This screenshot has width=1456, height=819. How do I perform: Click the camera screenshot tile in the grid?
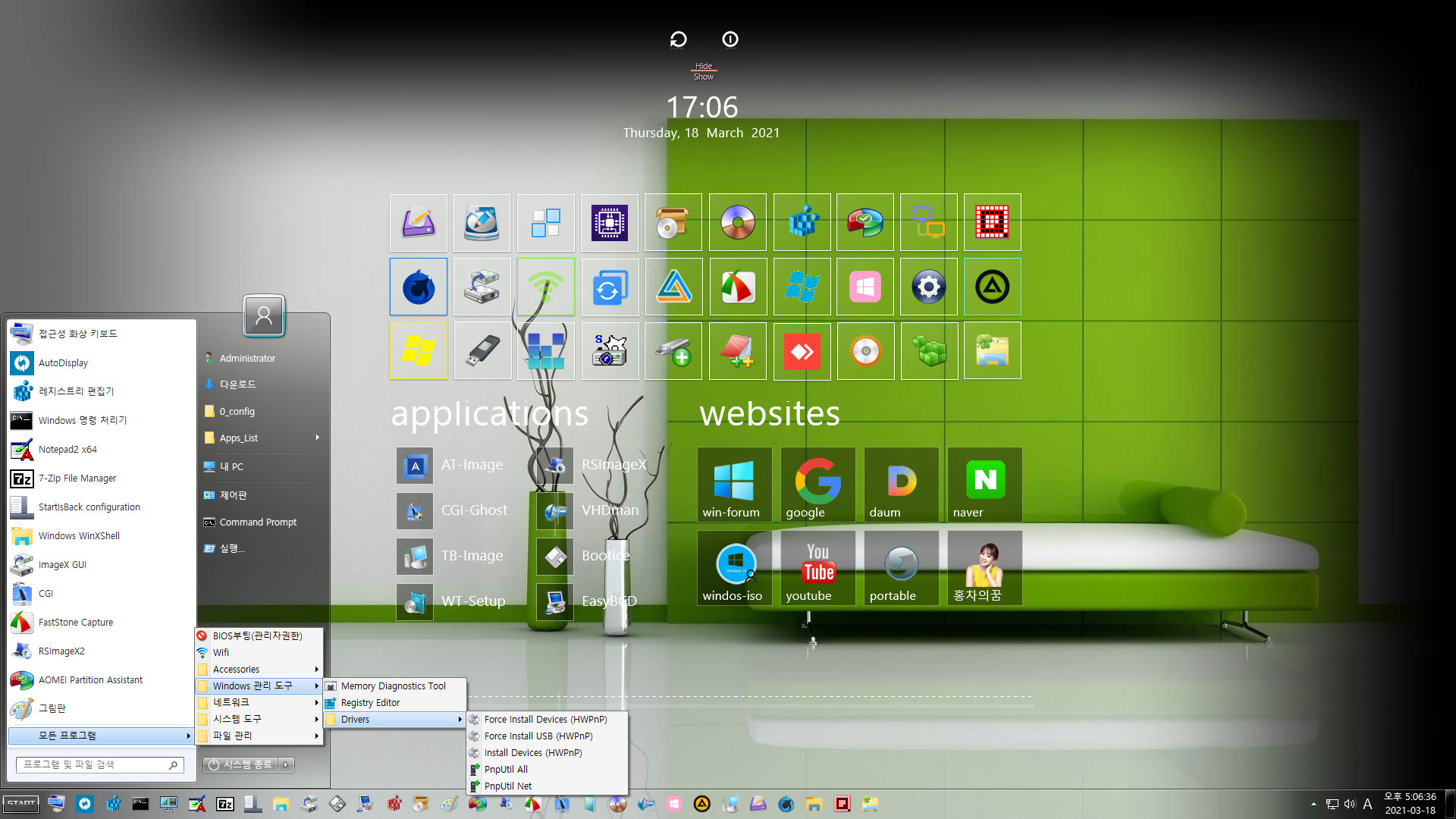pyautogui.click(x=610, y=350)
